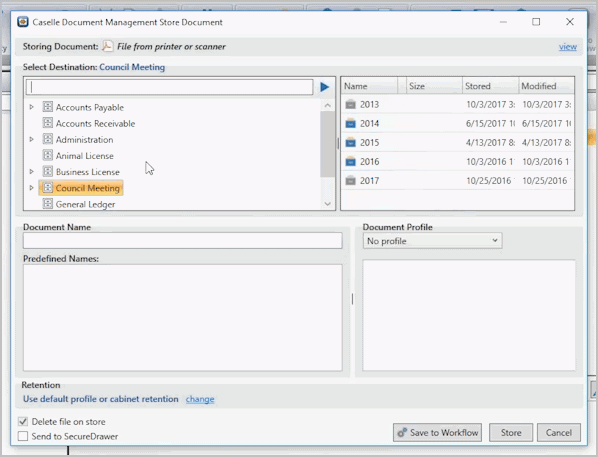Sort the list by Name column header
Screen dimensions: 598x457
[x=369, y=86]
